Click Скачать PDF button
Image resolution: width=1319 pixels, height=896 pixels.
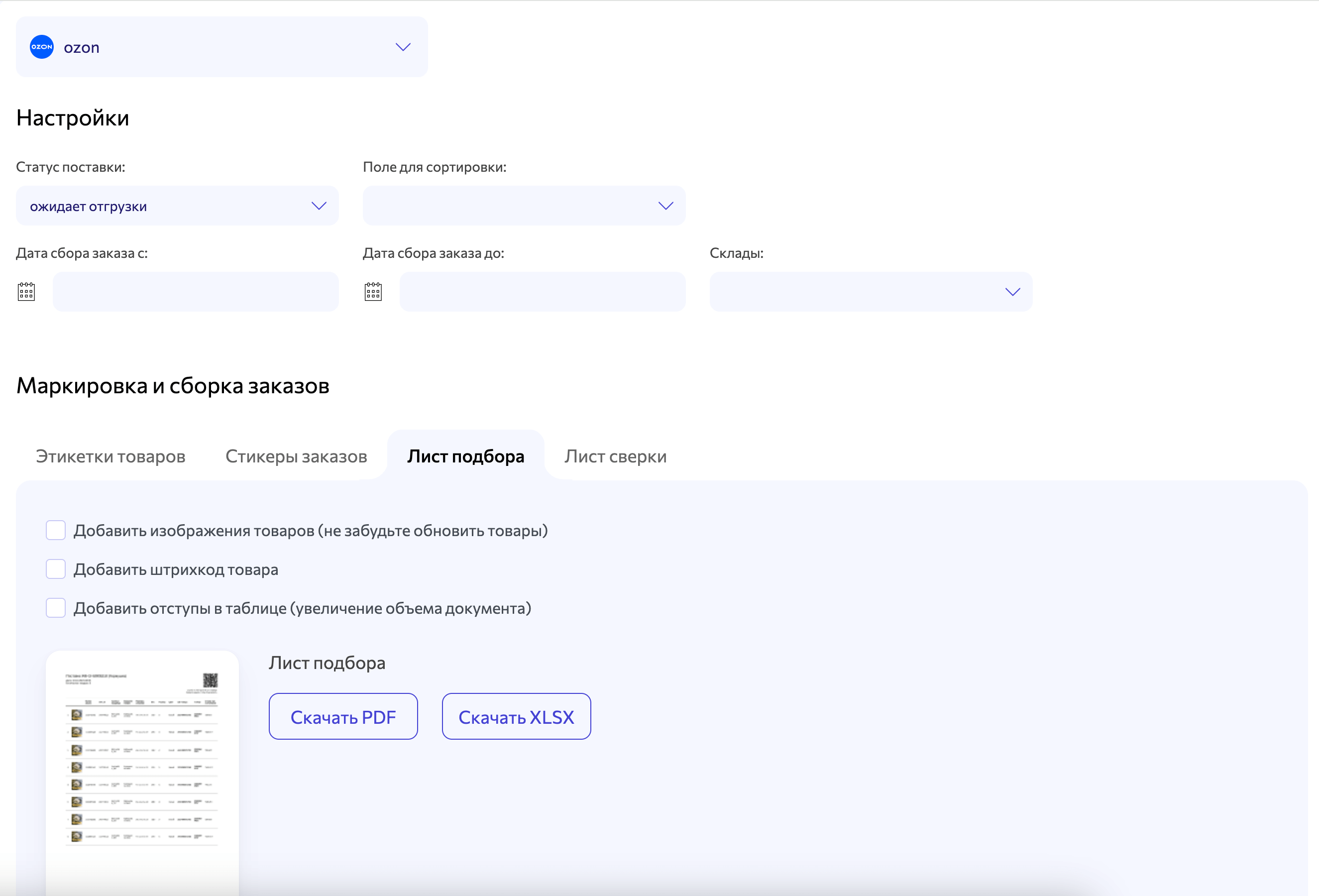tap(343, 717)
